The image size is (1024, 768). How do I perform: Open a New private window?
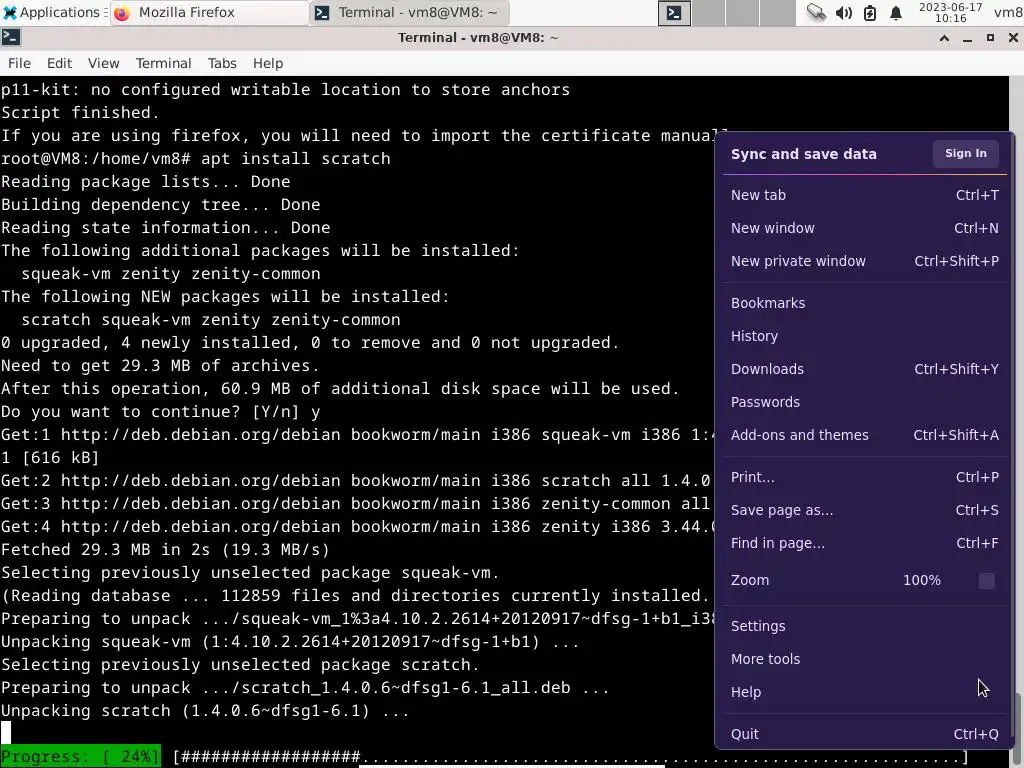point(865,261)
